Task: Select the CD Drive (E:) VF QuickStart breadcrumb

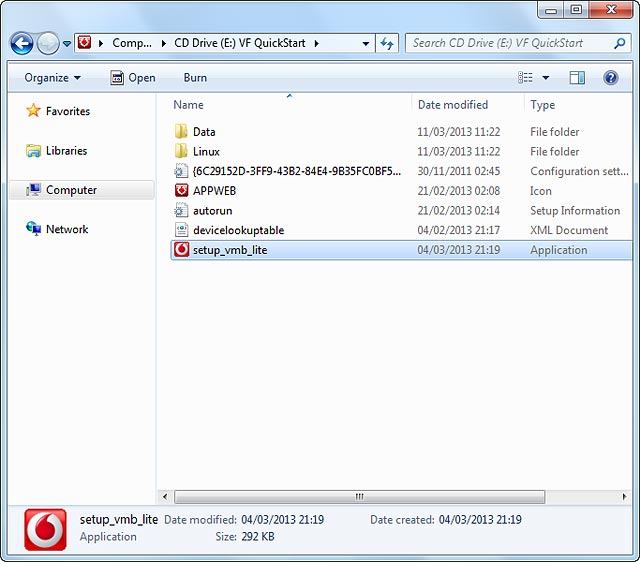Action: (x=240, y=43)
